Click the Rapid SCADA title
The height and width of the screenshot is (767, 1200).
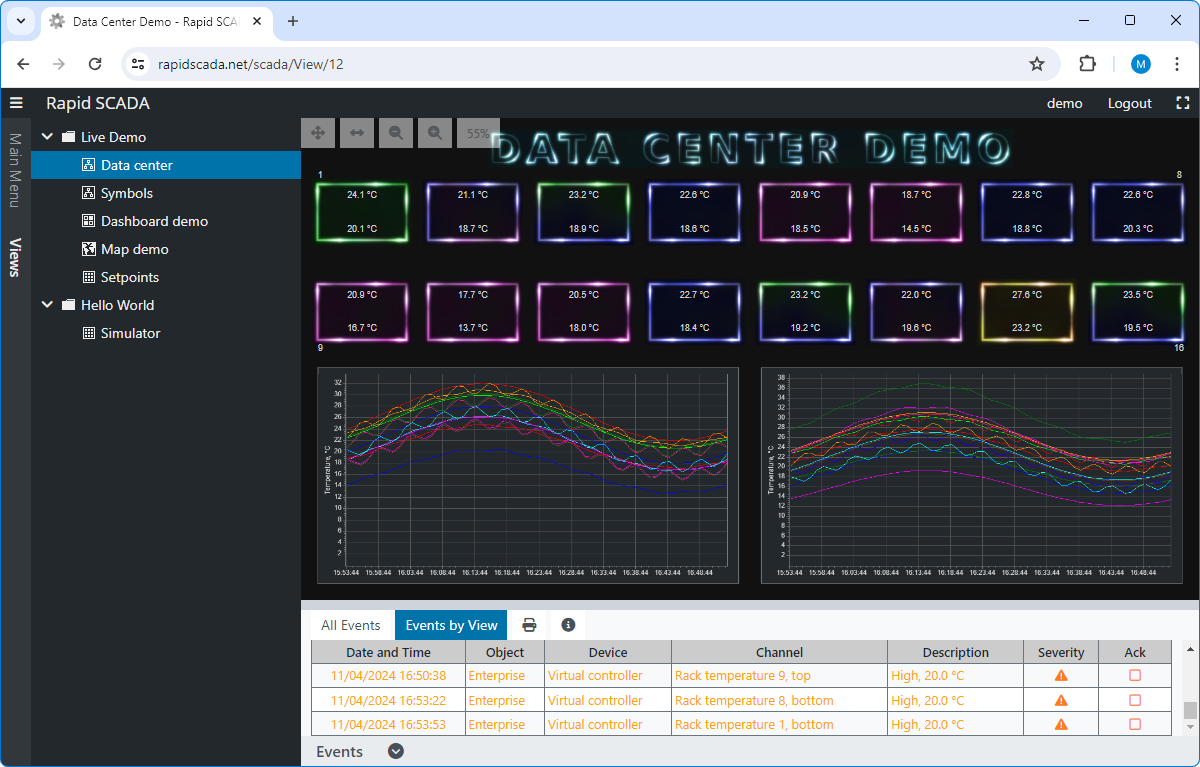[x=98, y=103]
